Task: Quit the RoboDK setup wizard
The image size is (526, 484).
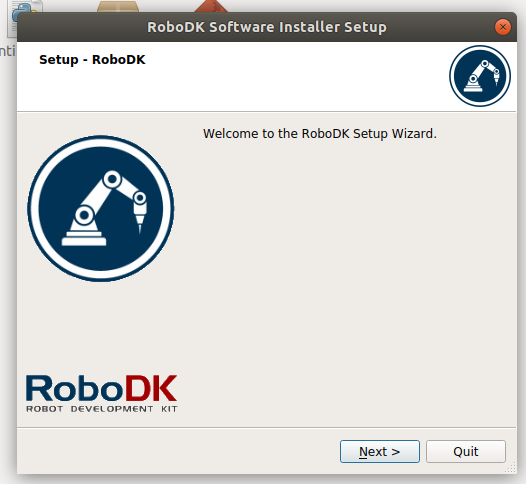Action: pos(466,451)
